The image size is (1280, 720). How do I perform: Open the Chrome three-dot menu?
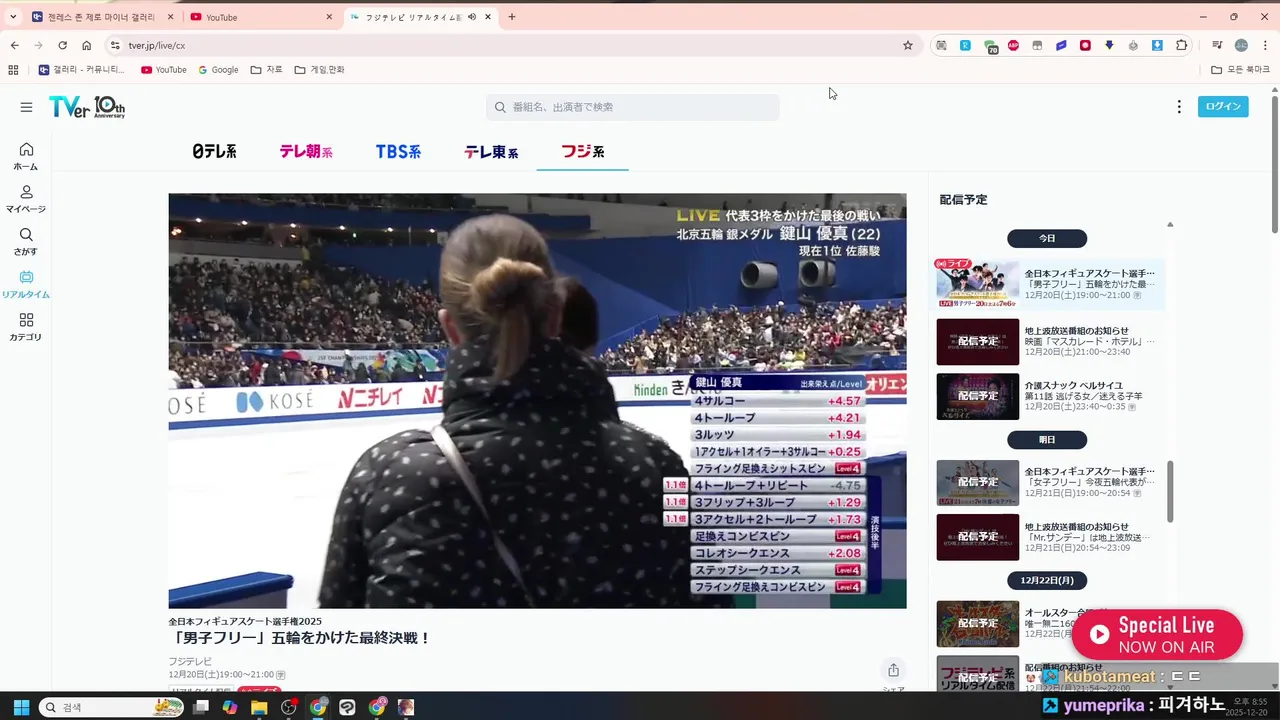click(1265, 45)
